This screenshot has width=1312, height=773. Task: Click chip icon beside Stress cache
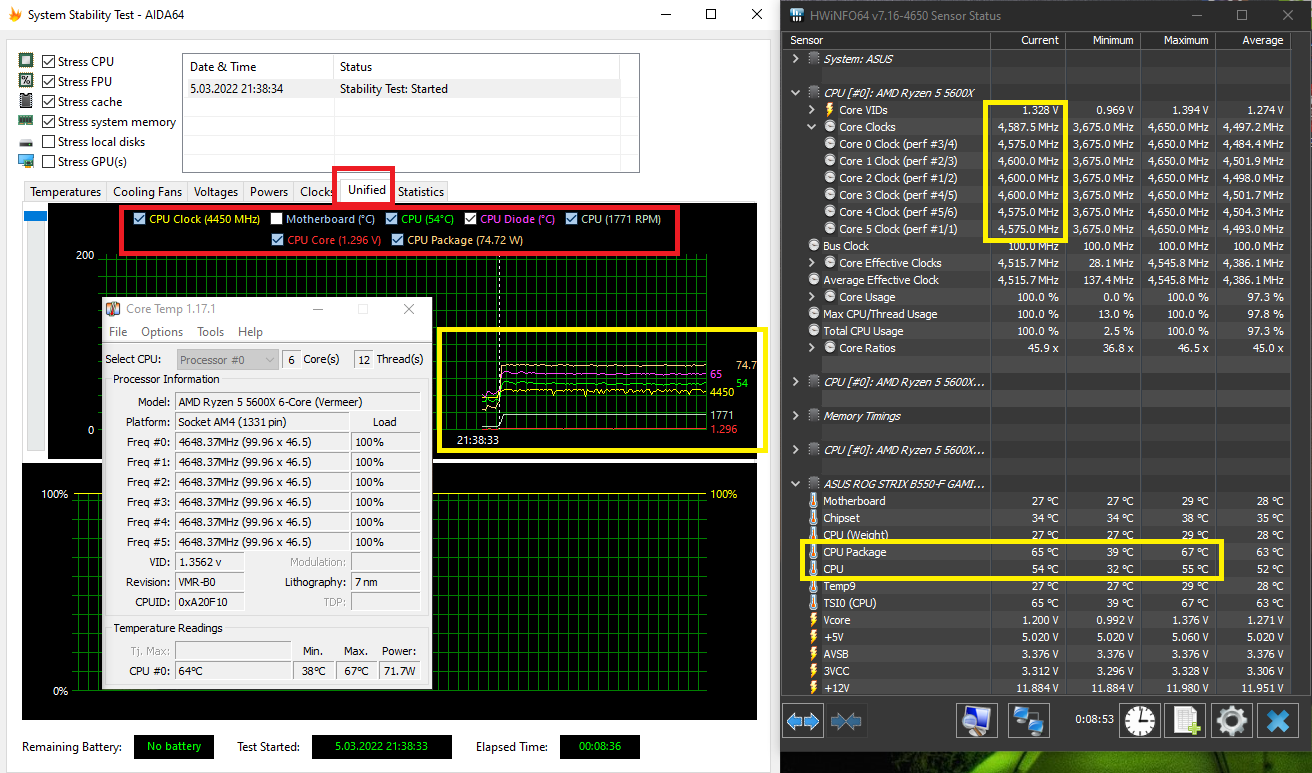coord(26,101)
